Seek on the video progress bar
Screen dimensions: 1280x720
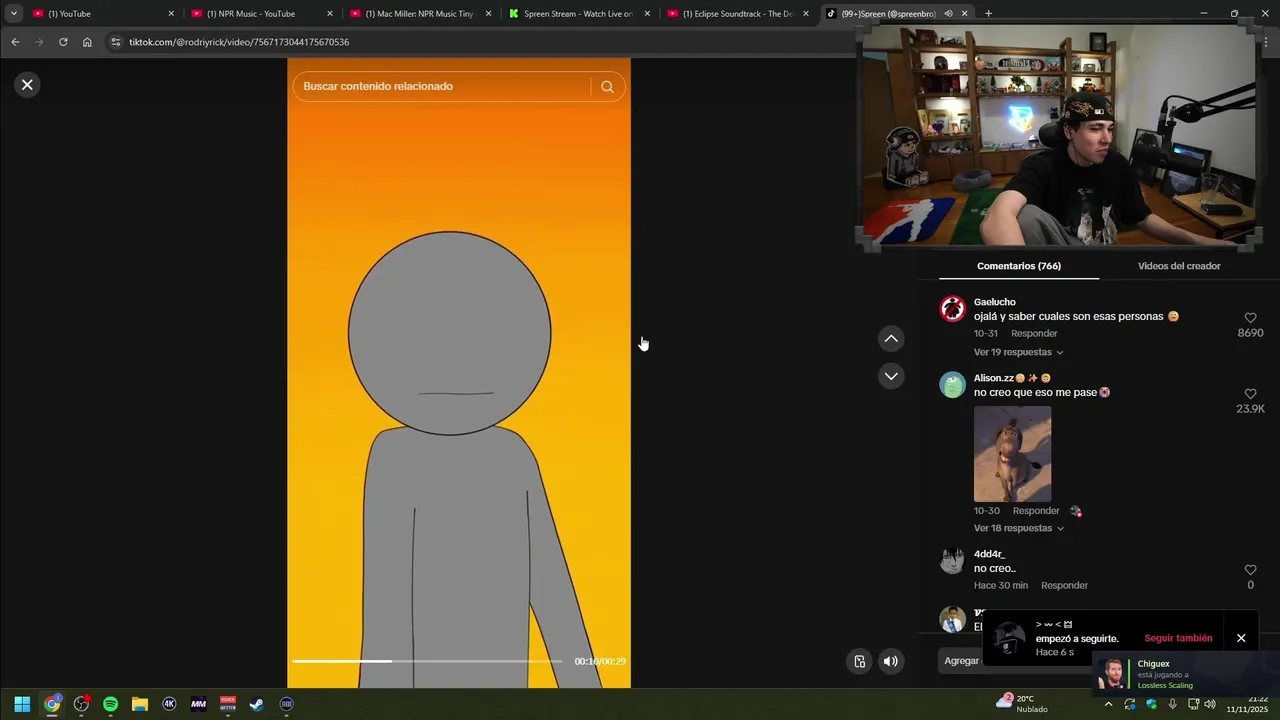427,661
